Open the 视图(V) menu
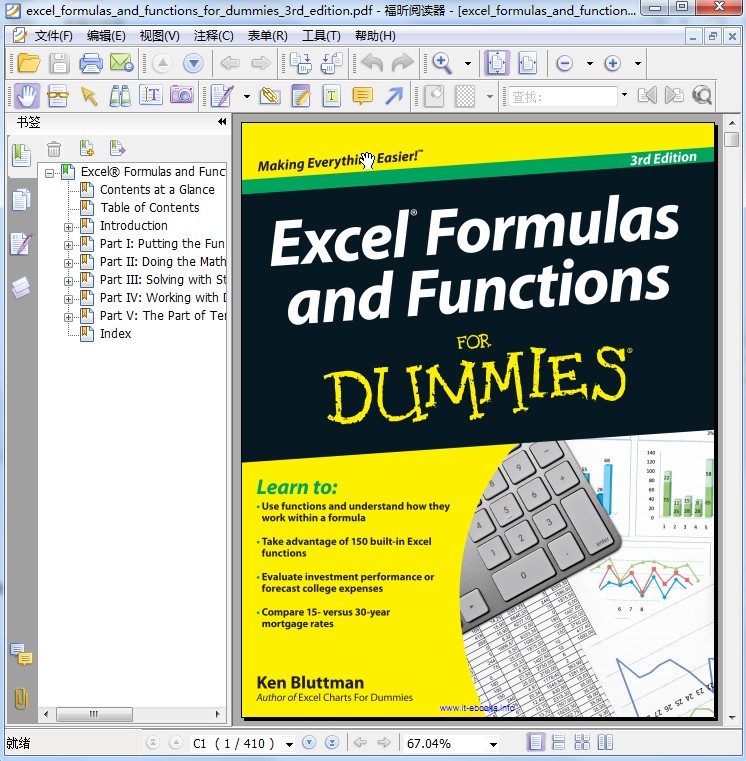 click(x=159, y=36)
